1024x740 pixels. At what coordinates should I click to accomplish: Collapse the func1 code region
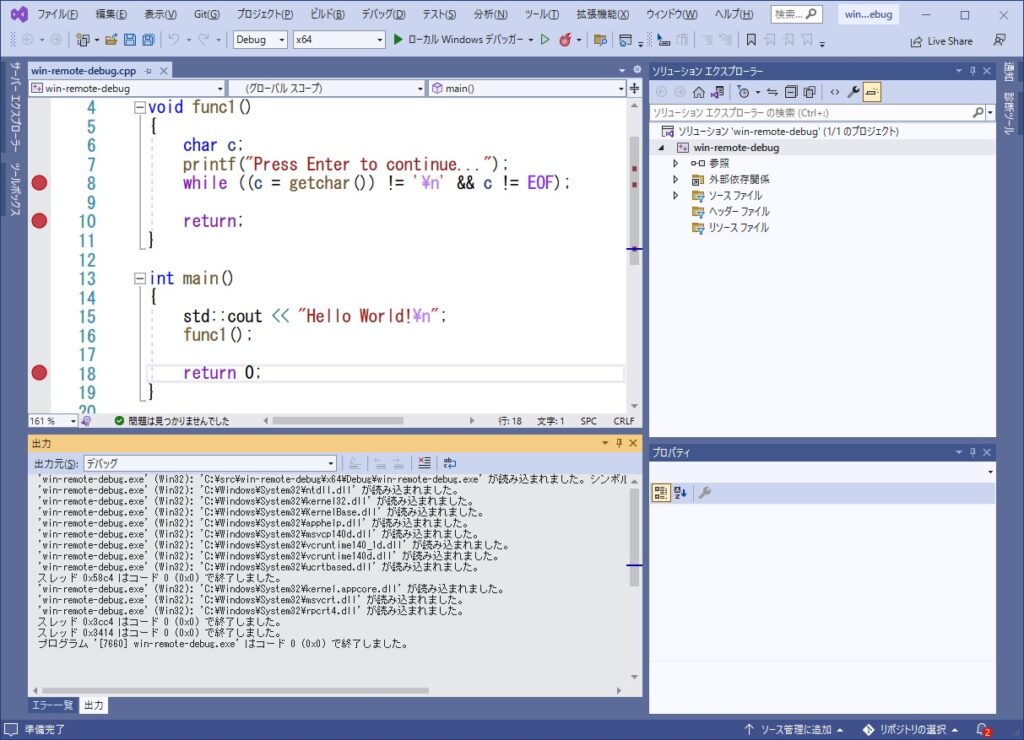tap(140, 107)
